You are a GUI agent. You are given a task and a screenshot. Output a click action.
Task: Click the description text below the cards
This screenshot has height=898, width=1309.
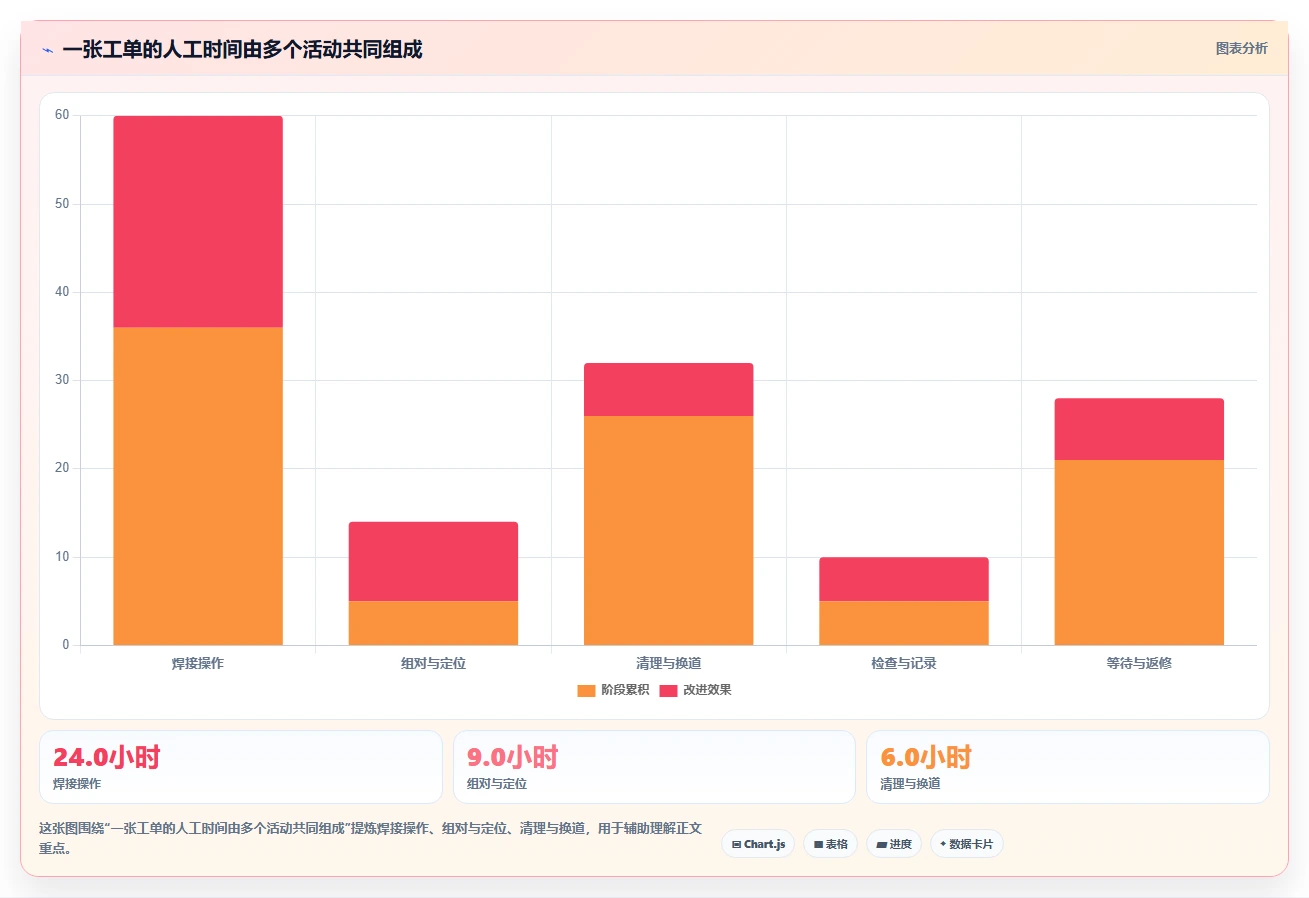tap(371, 838)
